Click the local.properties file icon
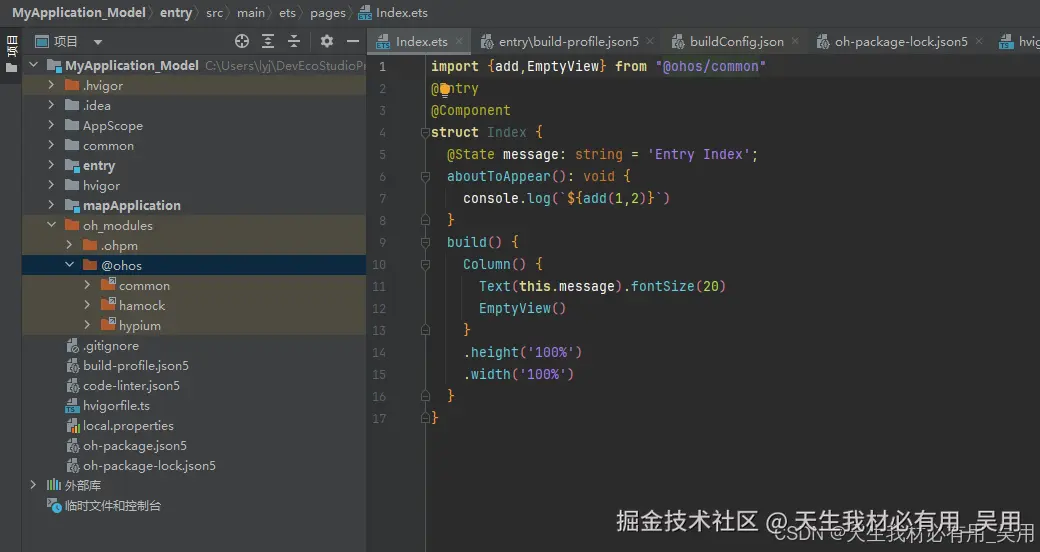The width and height of the screenshot is (1040, 552). pyautogui.click(x=72, y=425)
